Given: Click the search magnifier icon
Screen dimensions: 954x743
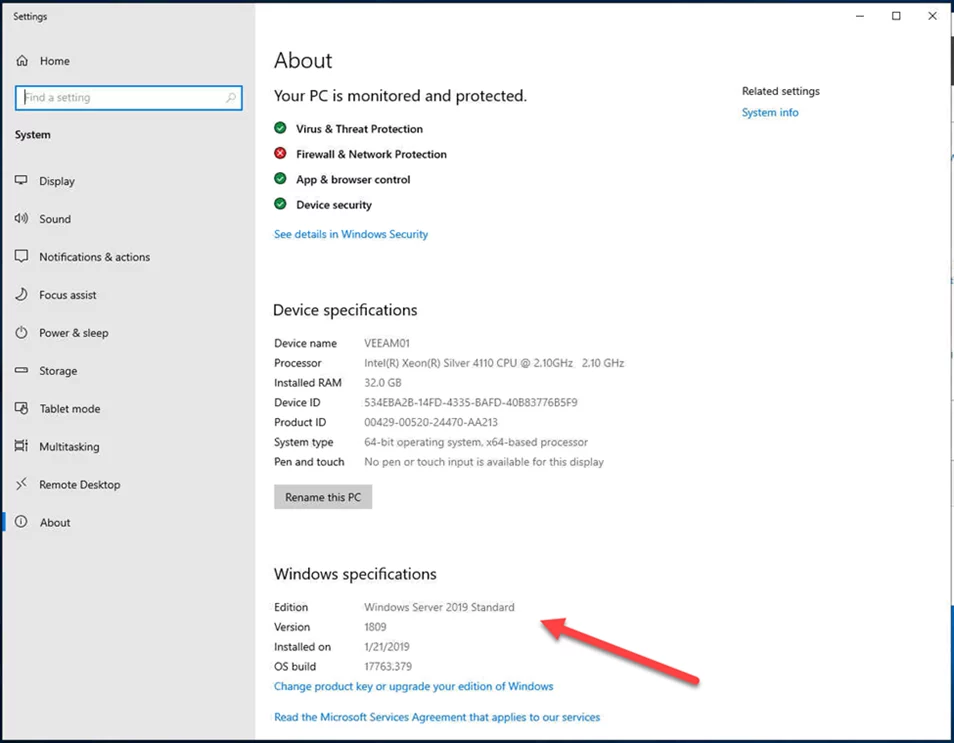Looking at the screenshot, I should (231, 98).
